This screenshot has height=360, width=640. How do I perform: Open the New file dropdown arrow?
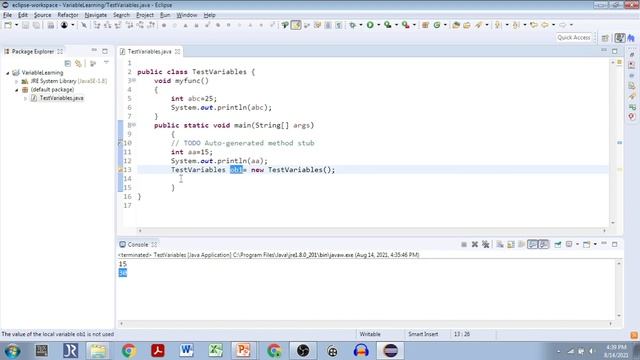pos(17,25)
